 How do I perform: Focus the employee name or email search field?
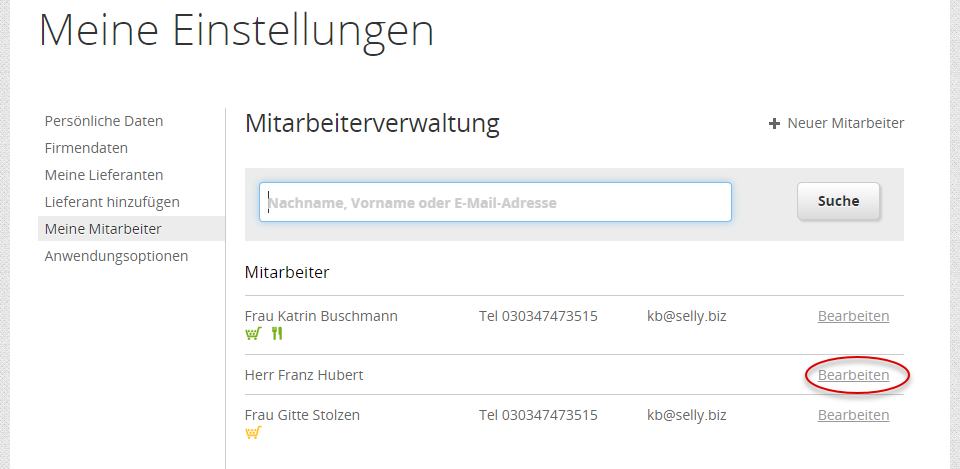coord(495,202)
